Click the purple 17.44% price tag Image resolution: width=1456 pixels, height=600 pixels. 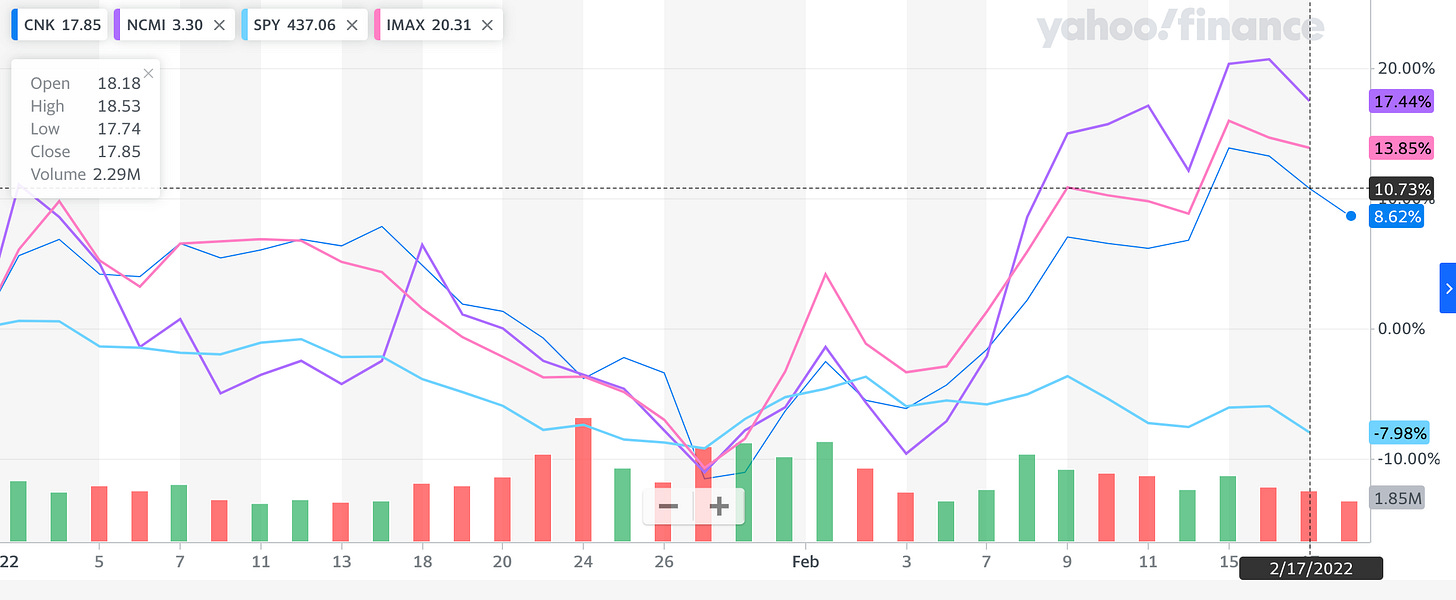point(1400,101)
